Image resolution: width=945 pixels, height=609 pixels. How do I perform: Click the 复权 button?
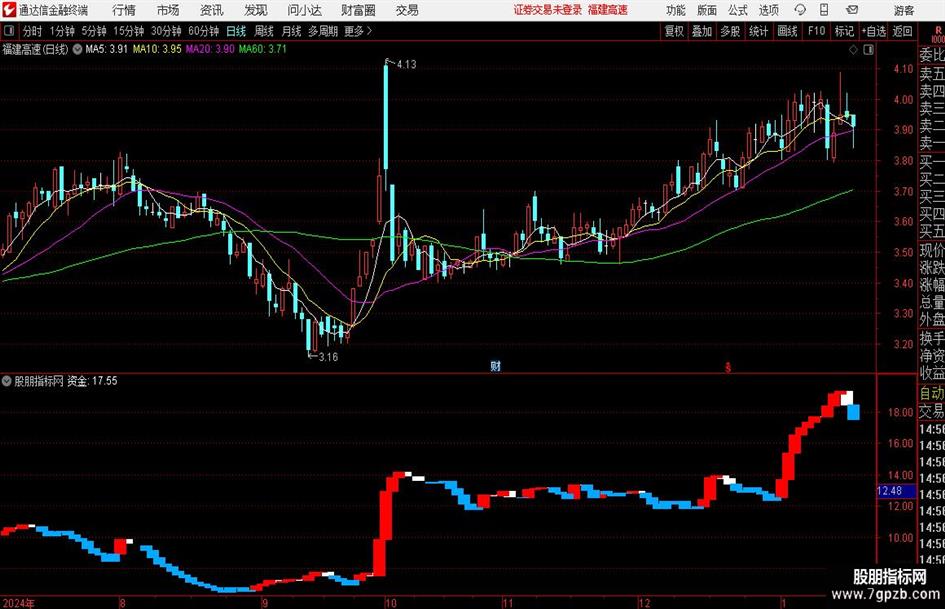pos(674,31)
